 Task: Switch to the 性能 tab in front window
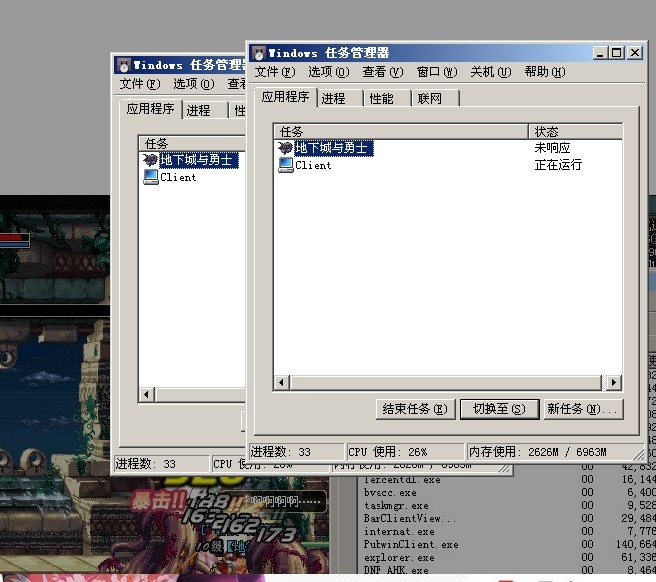click(387, 99)
